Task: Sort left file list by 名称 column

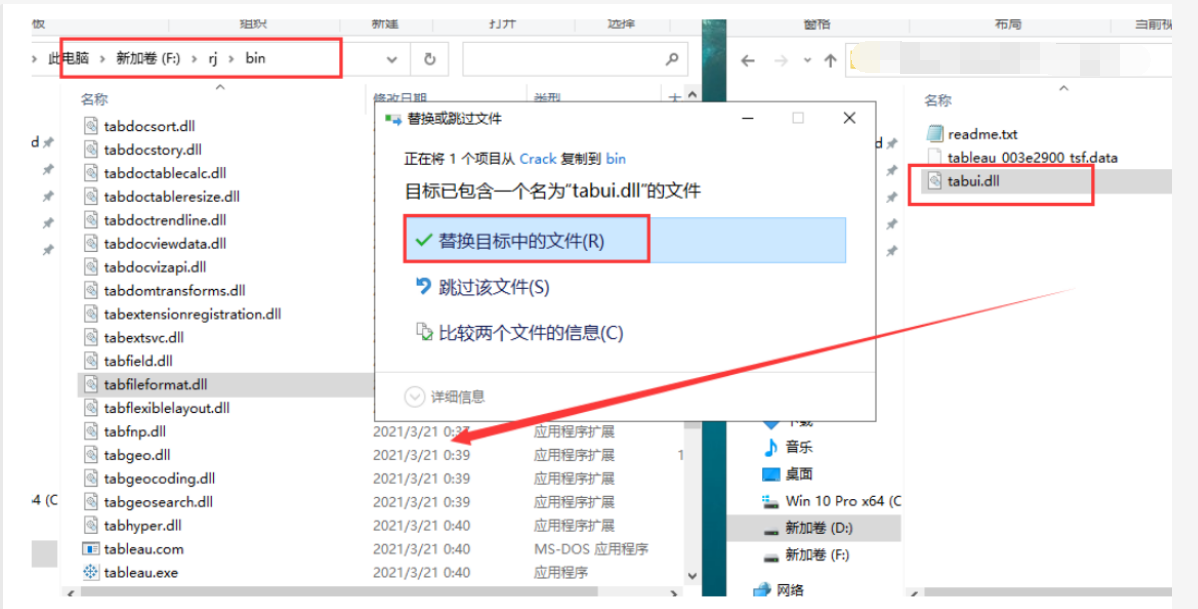Action: point(95,99)
